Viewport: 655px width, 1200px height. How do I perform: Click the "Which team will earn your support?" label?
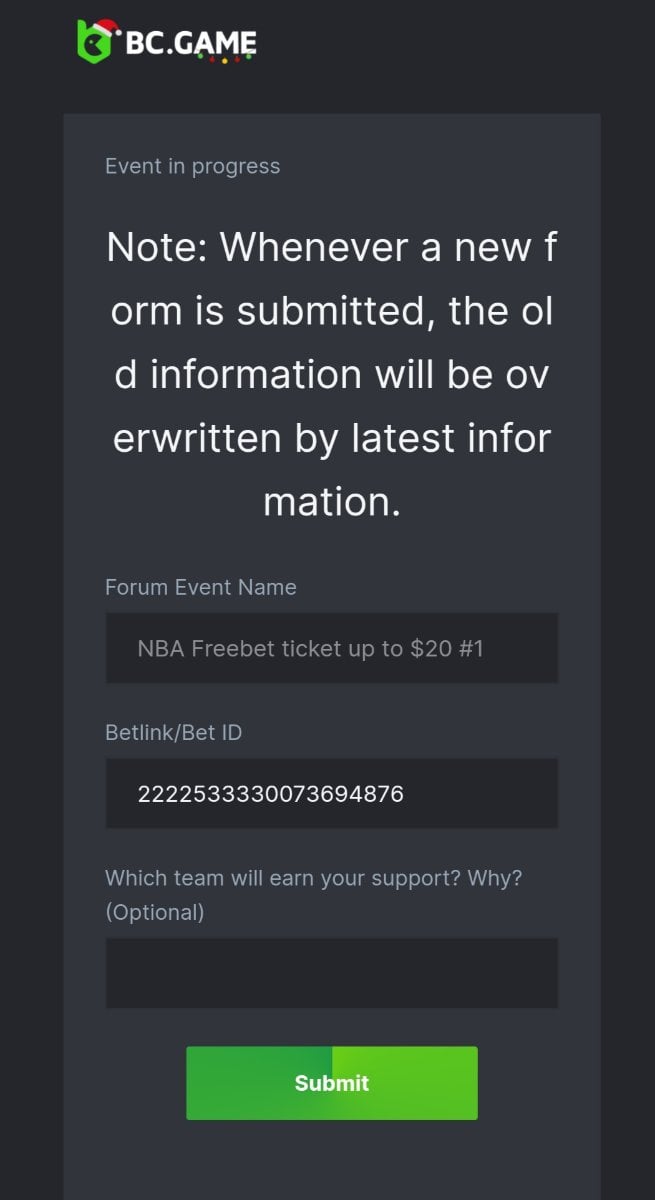coord(313,878)
